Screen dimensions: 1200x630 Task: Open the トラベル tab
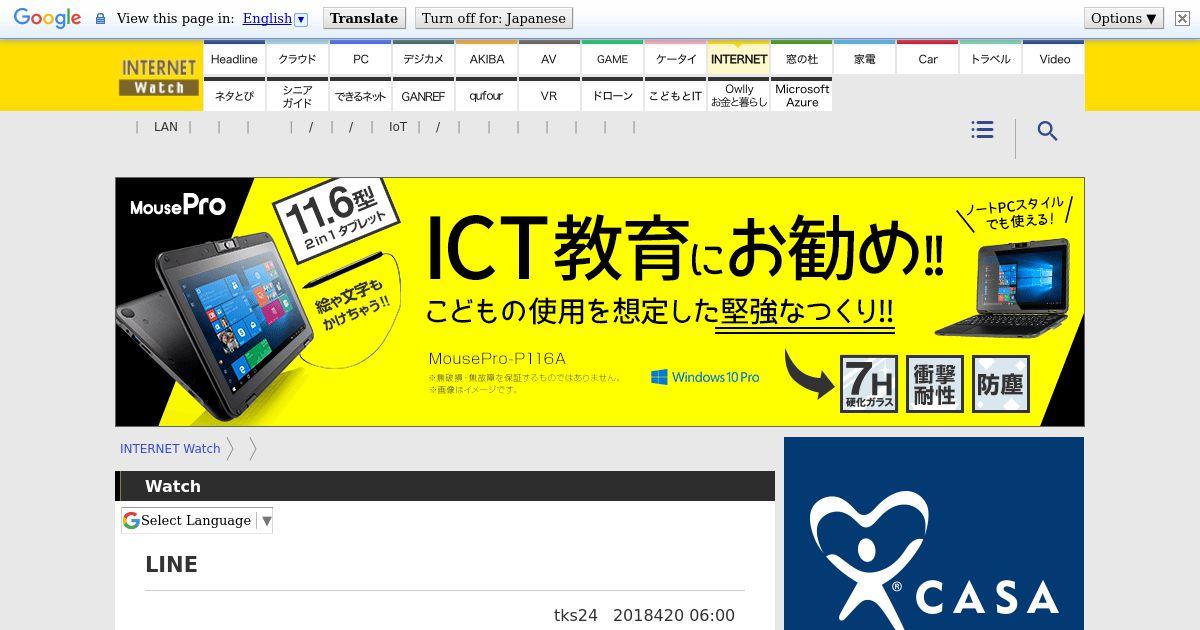tap(991, 59)
